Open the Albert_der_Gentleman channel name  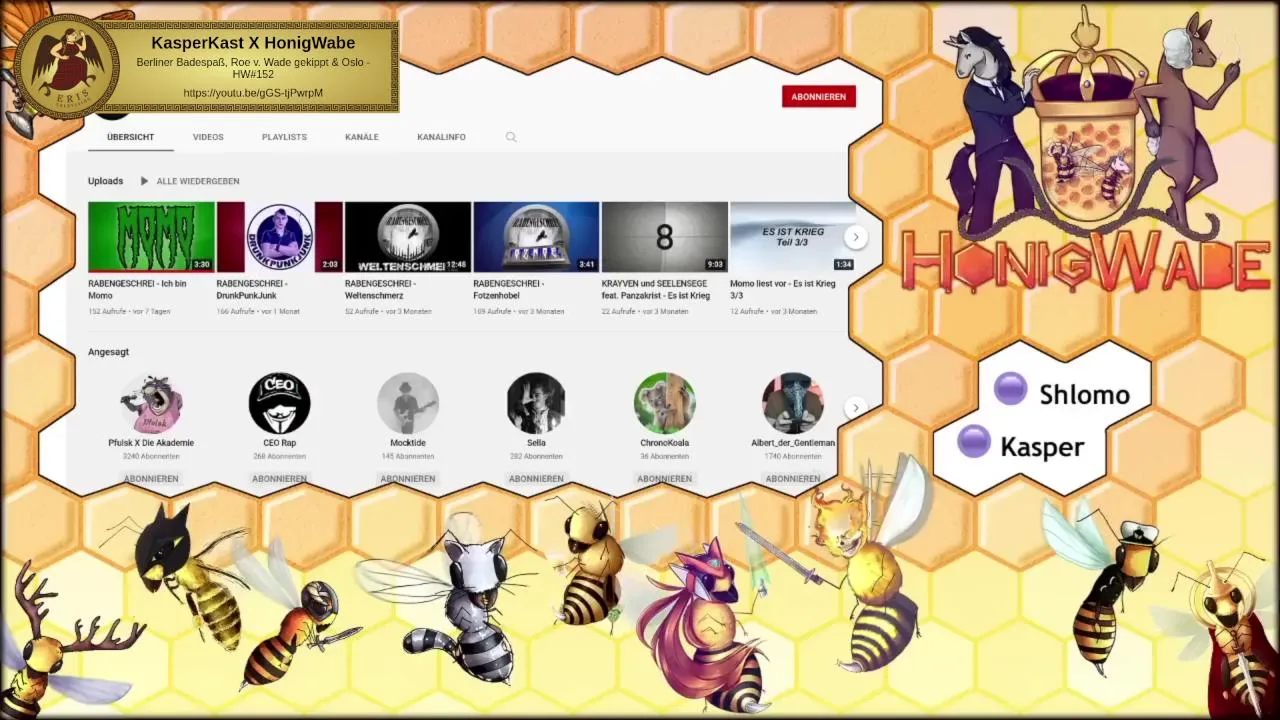[x=793, y=443]
